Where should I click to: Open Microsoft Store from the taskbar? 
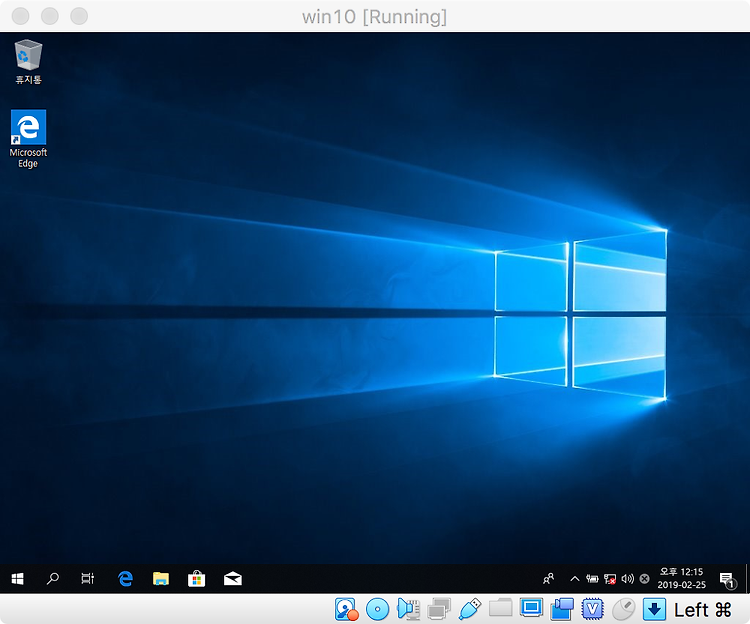(197, 579)
